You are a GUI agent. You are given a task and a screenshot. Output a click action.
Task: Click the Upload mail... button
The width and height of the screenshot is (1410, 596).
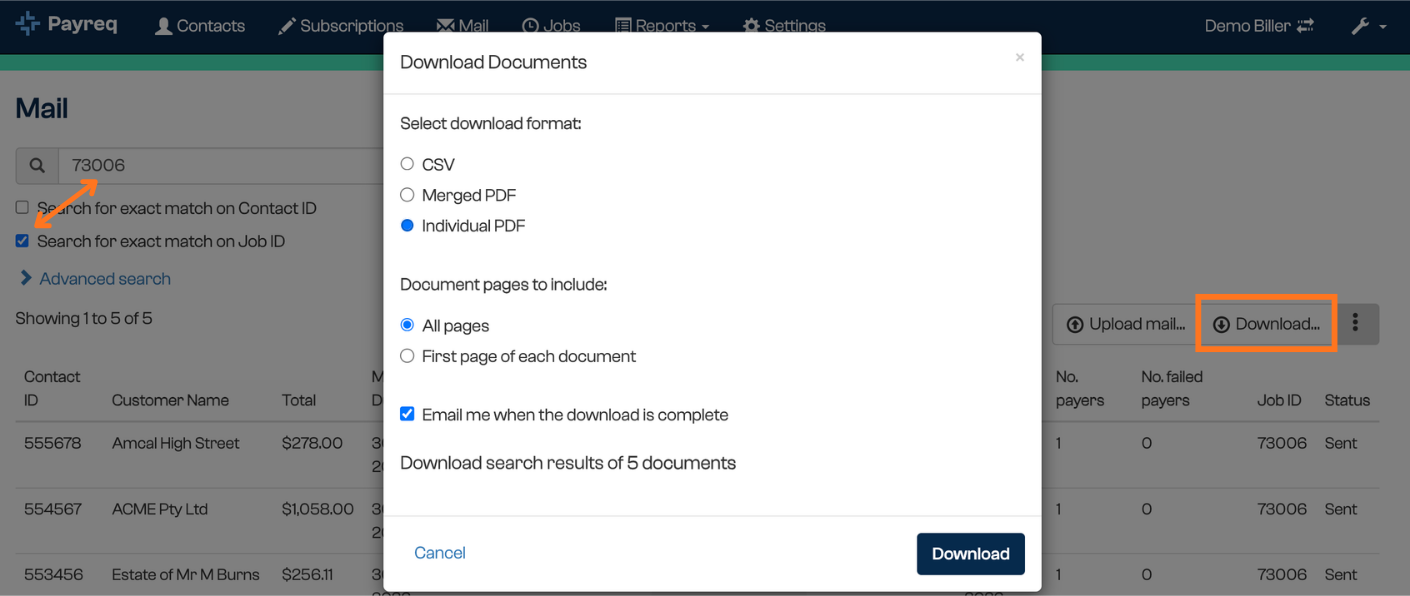pos(1126,324)
